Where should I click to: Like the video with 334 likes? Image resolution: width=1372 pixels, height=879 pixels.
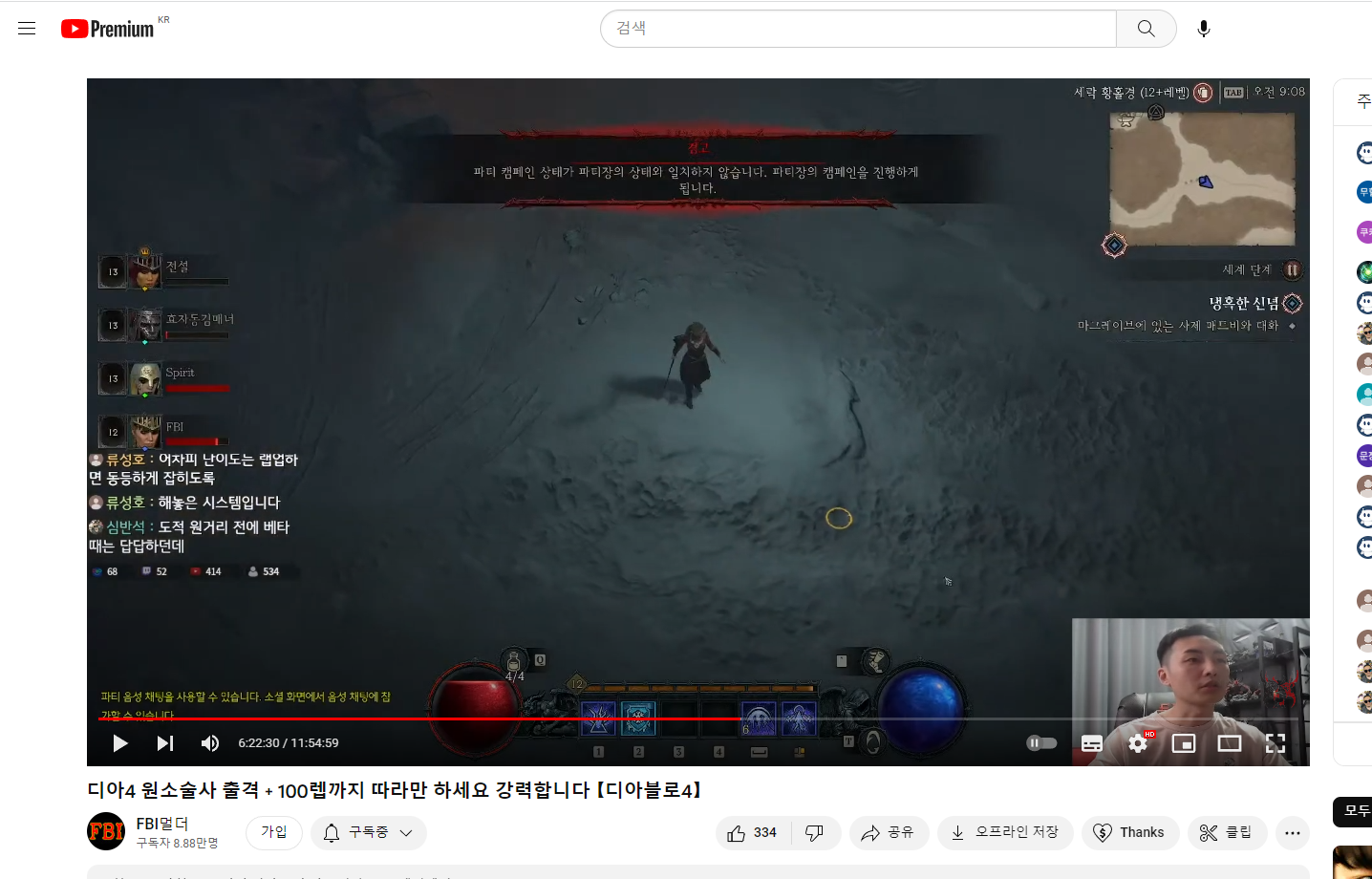751,832
